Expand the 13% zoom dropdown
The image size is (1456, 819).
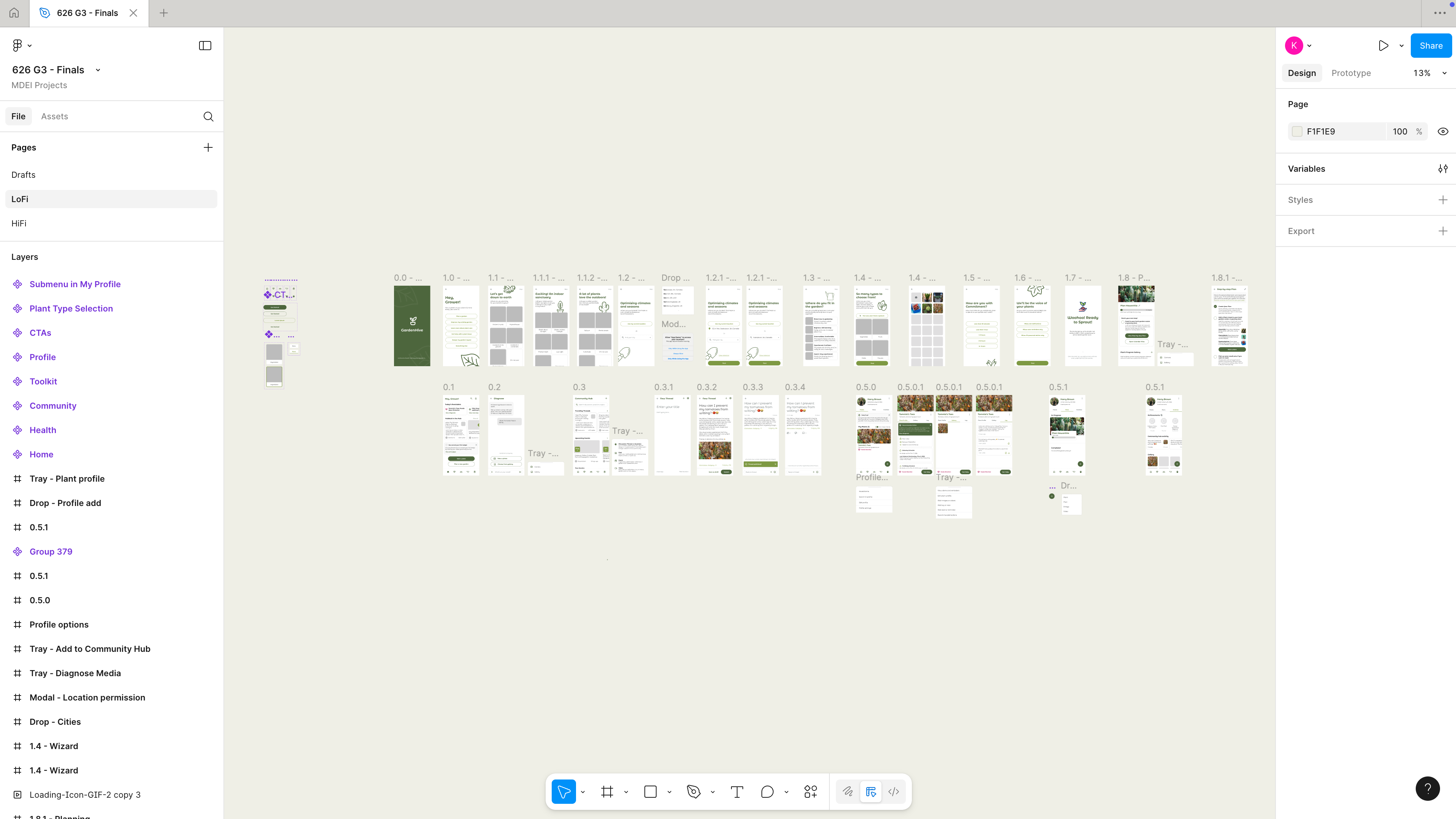coord(1444,73)
